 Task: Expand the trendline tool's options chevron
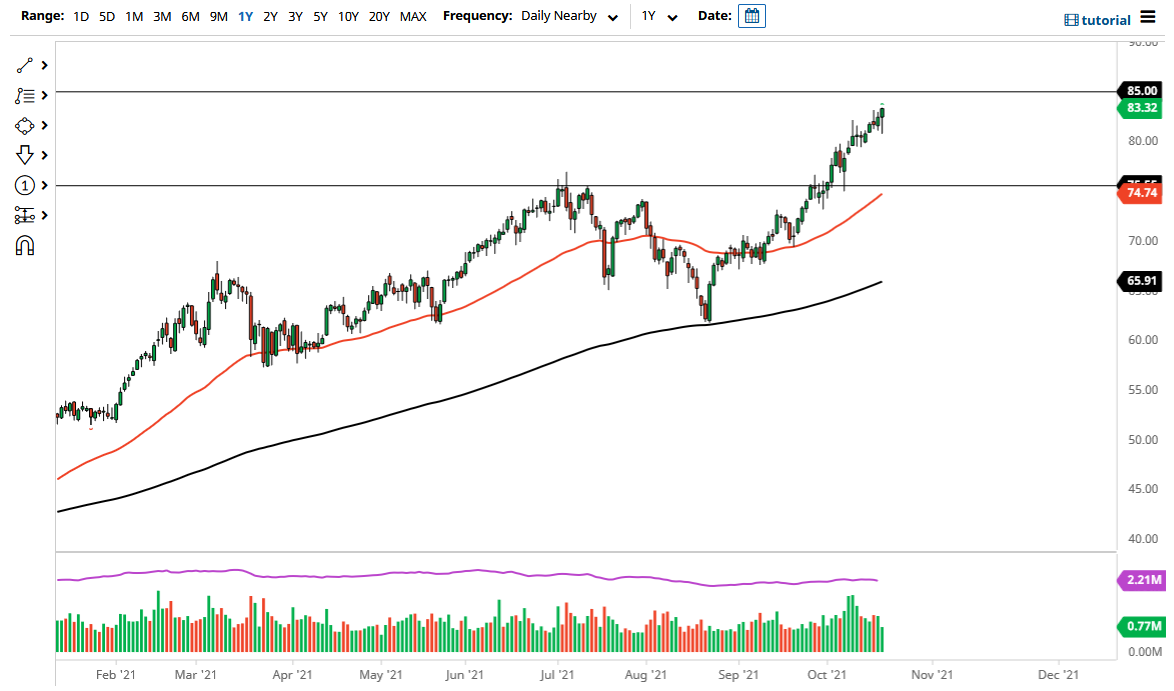43,65
